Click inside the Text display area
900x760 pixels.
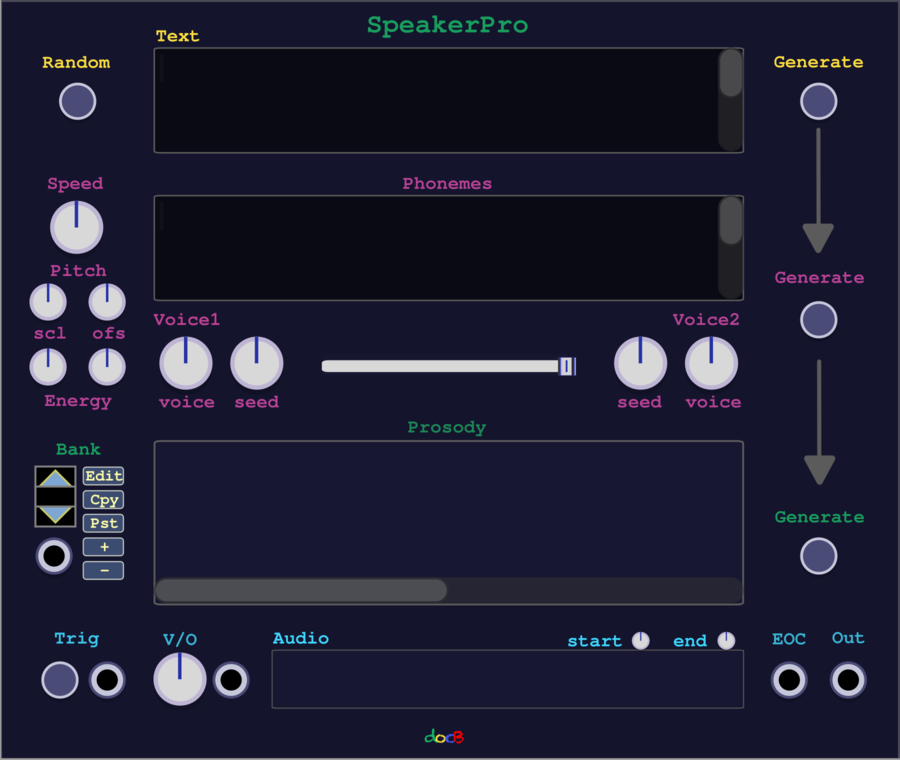[x=440, y=100]
